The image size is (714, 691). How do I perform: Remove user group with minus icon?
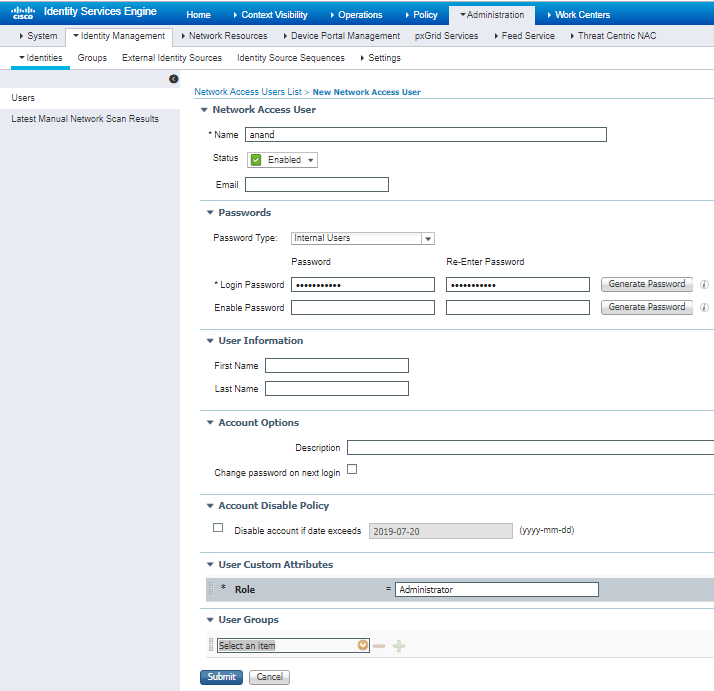click(379, 646)
